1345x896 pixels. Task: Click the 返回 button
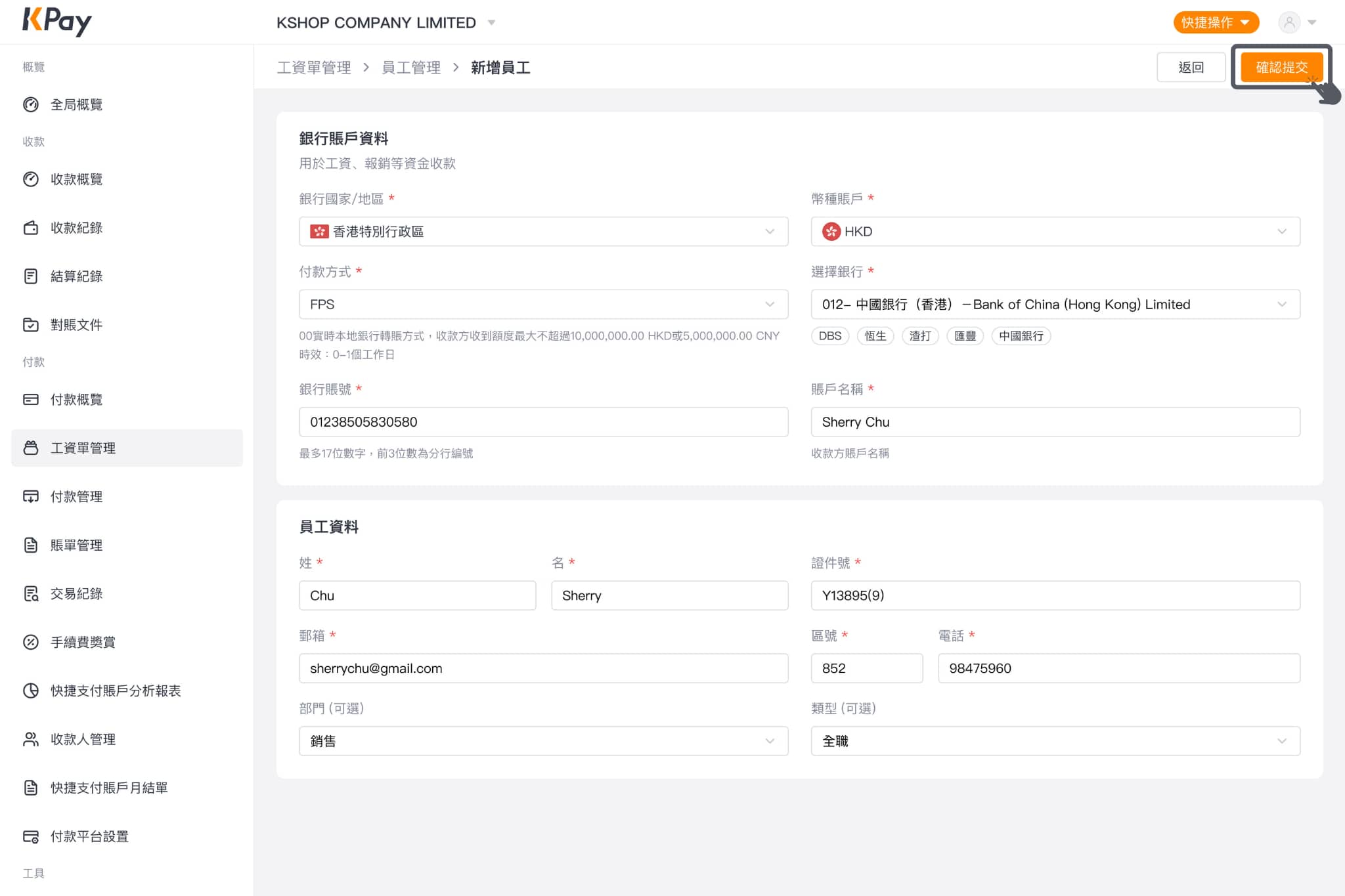point(1191,67)
